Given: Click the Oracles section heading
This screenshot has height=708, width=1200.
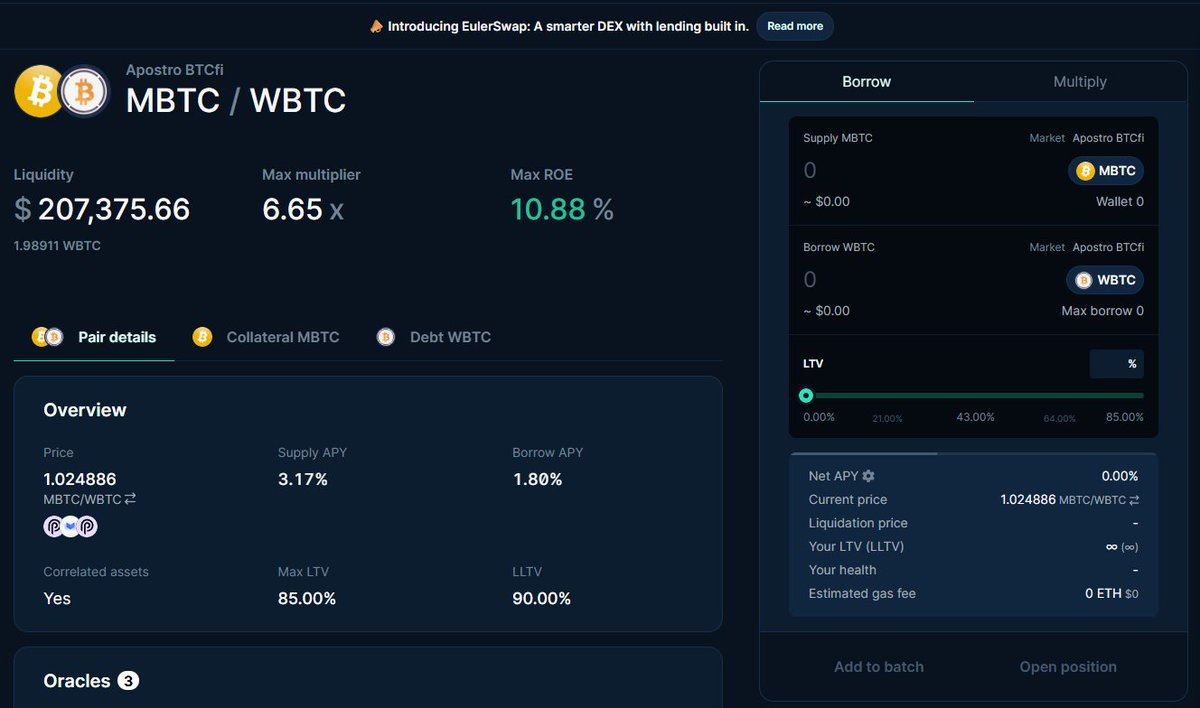Looking at the screenshot, I should click(77, 681).
